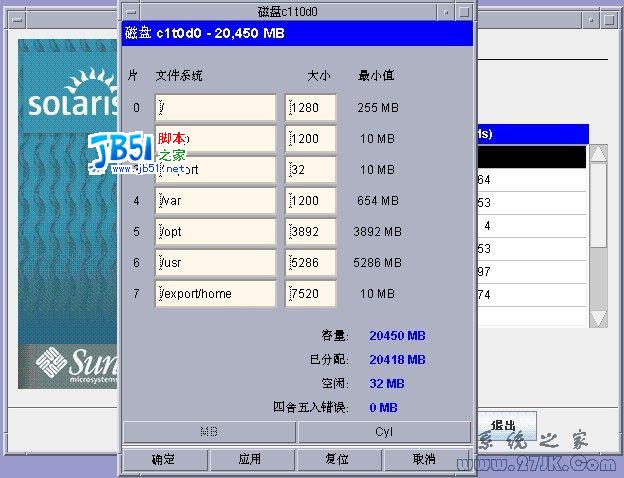624x478 pixels.
Task: Click the 大小 column header
Action: click(318, 75)
